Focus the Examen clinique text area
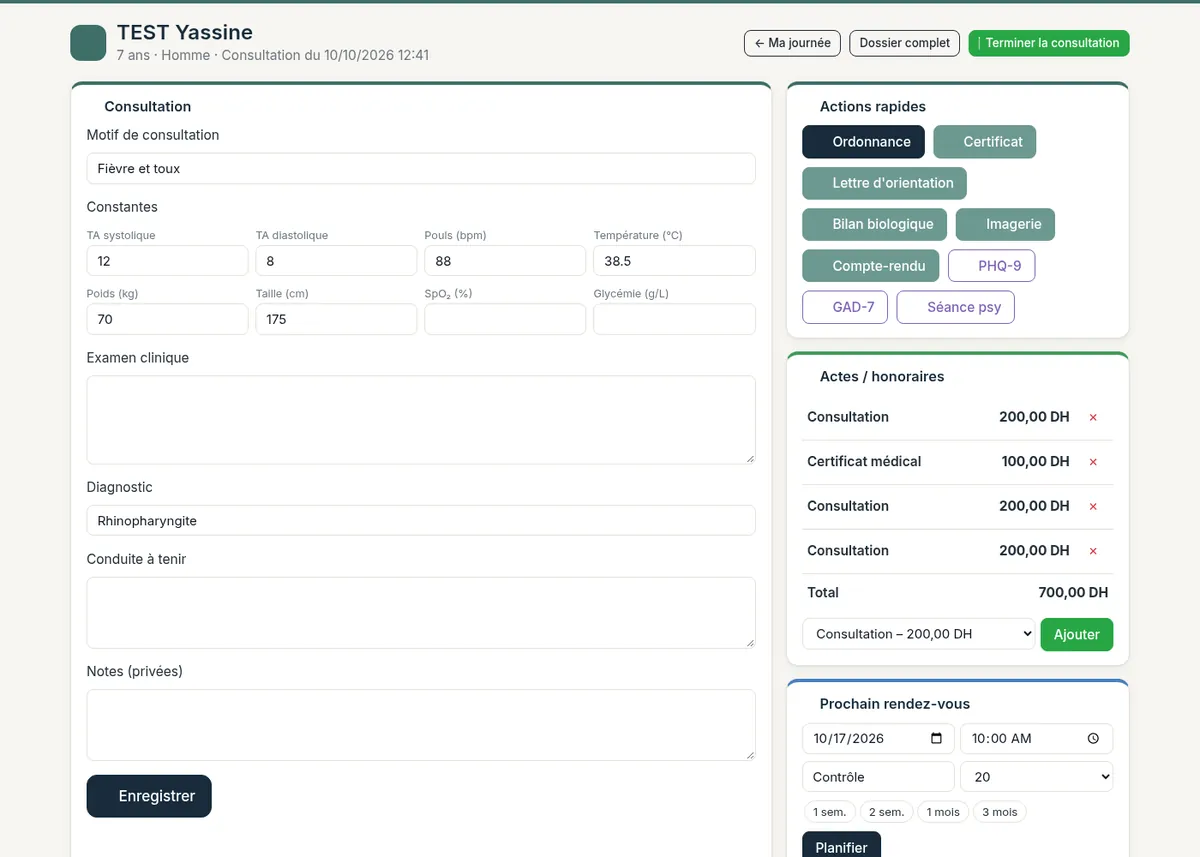1200x857 pixels. point(421,420)
